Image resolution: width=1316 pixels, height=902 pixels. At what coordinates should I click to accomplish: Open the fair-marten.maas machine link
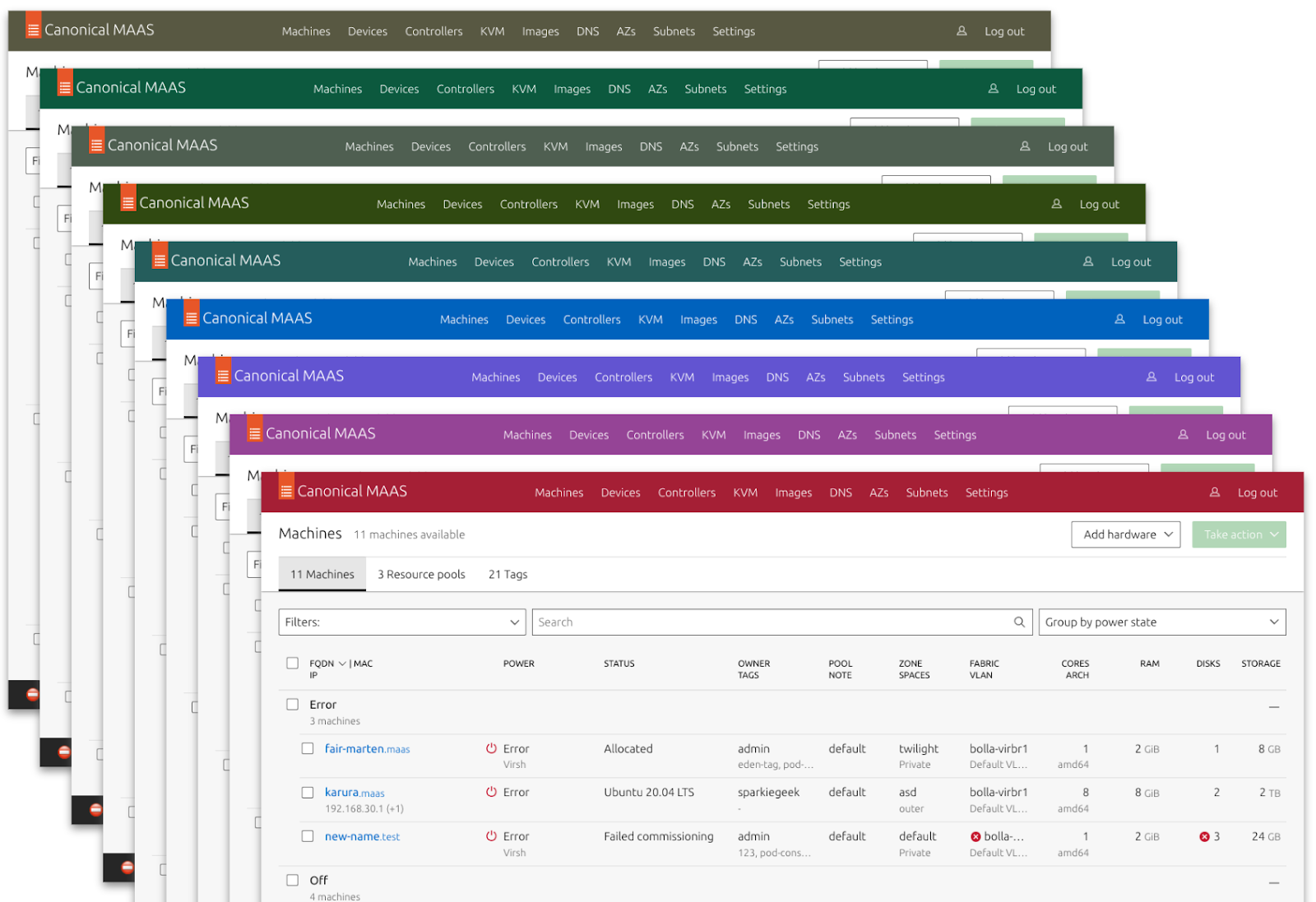pos(367,748)
